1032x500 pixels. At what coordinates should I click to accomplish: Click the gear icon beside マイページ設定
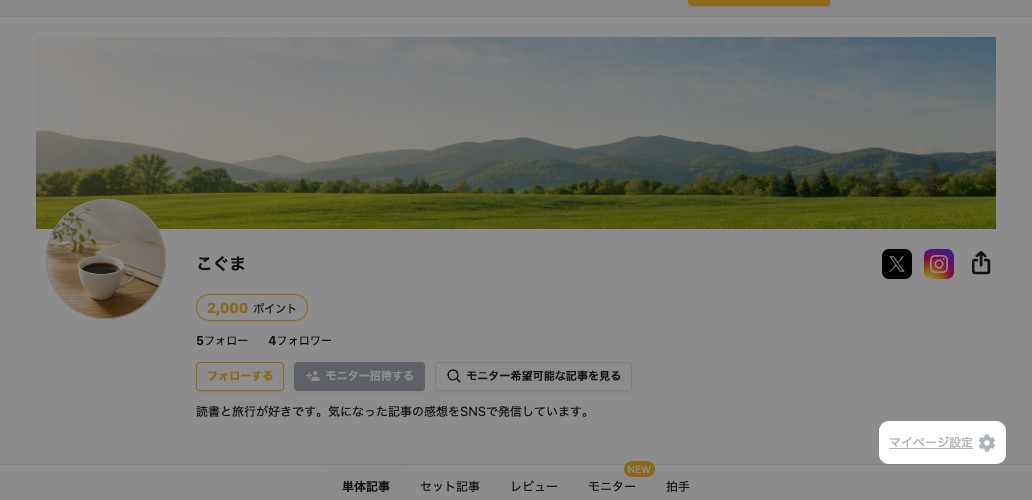point(987,443)
